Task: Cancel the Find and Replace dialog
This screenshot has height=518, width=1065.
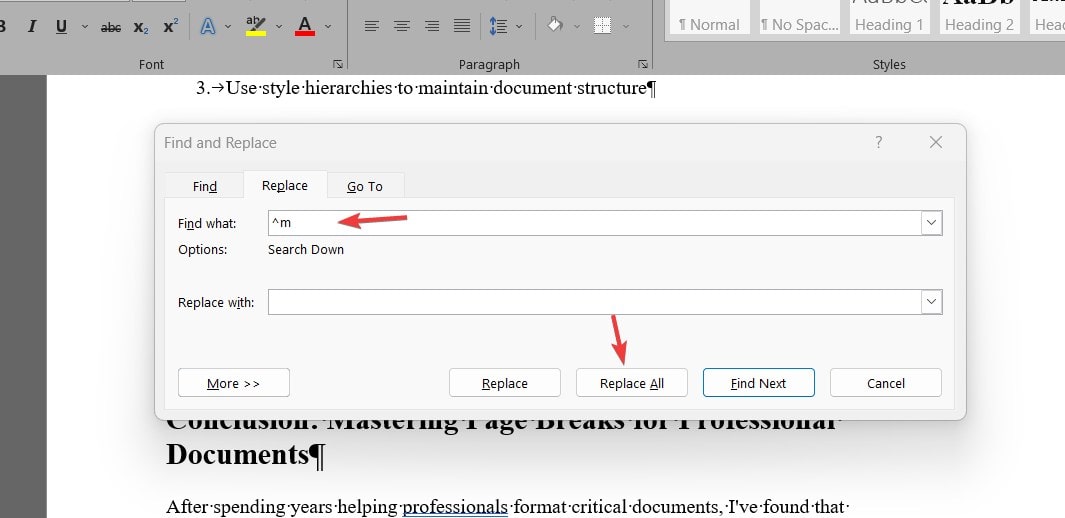Action: point(886,383)
